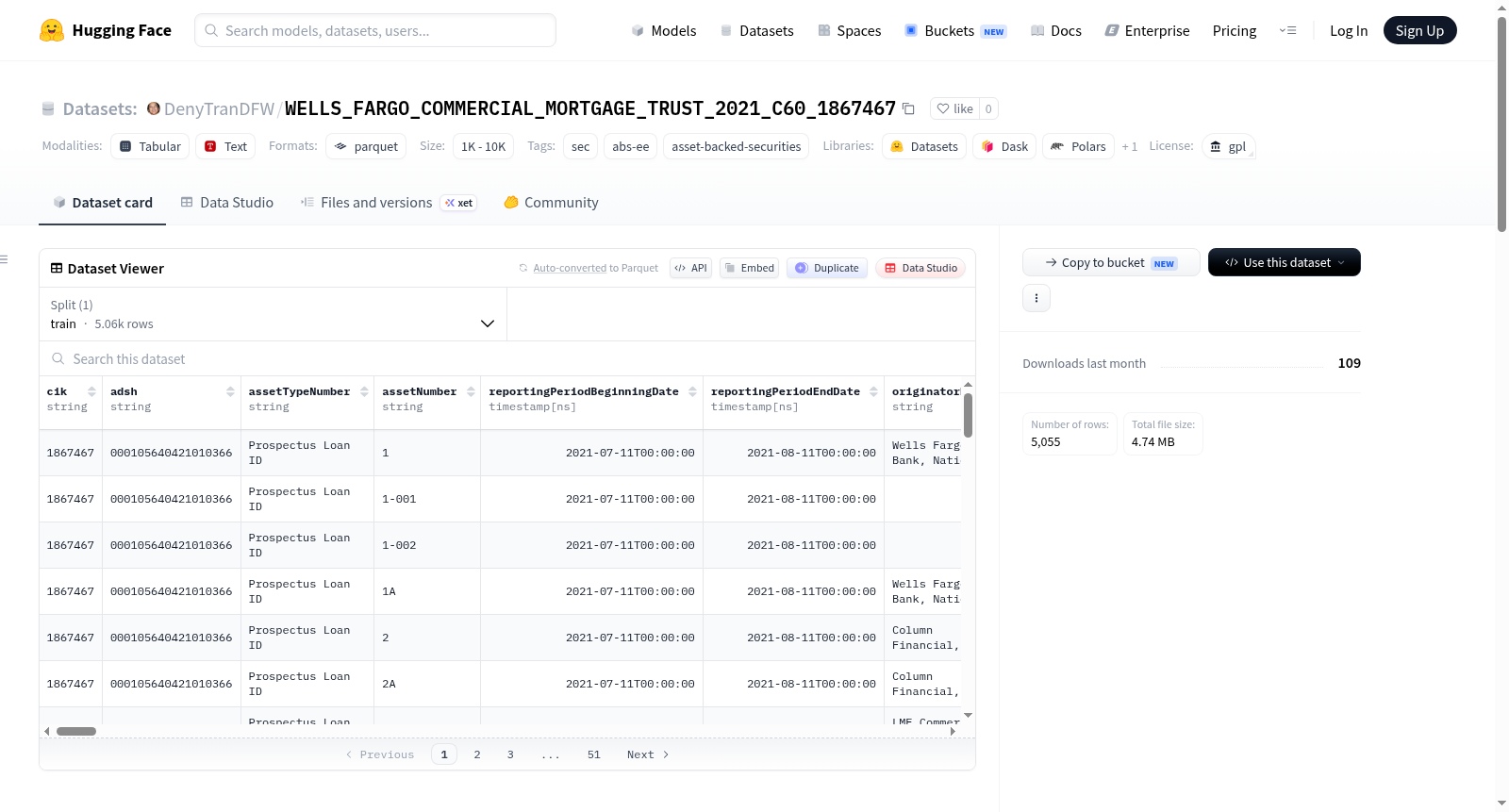Click the API button

tap(691, 268)
